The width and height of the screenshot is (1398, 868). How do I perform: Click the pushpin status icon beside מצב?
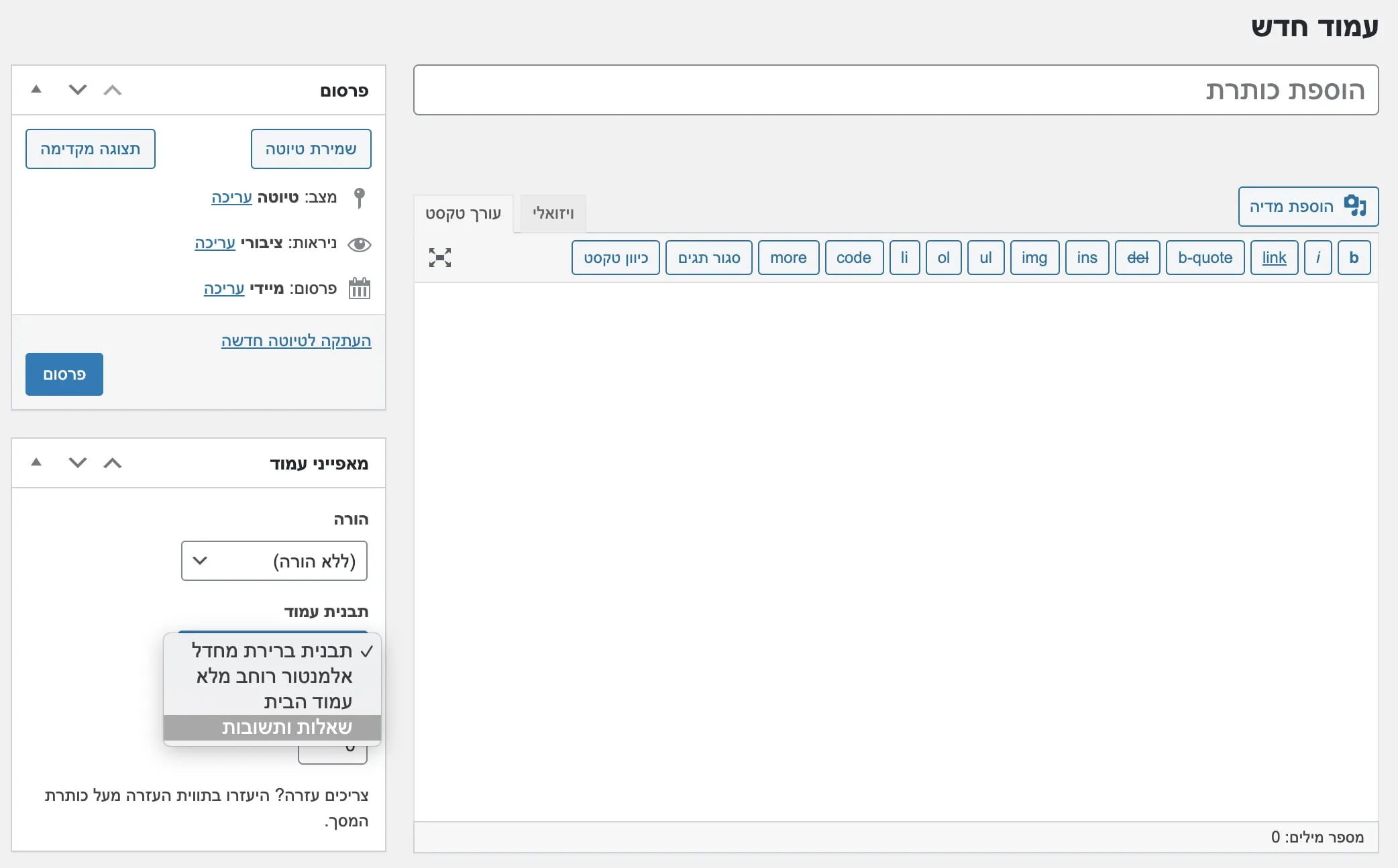click(360, 197)
